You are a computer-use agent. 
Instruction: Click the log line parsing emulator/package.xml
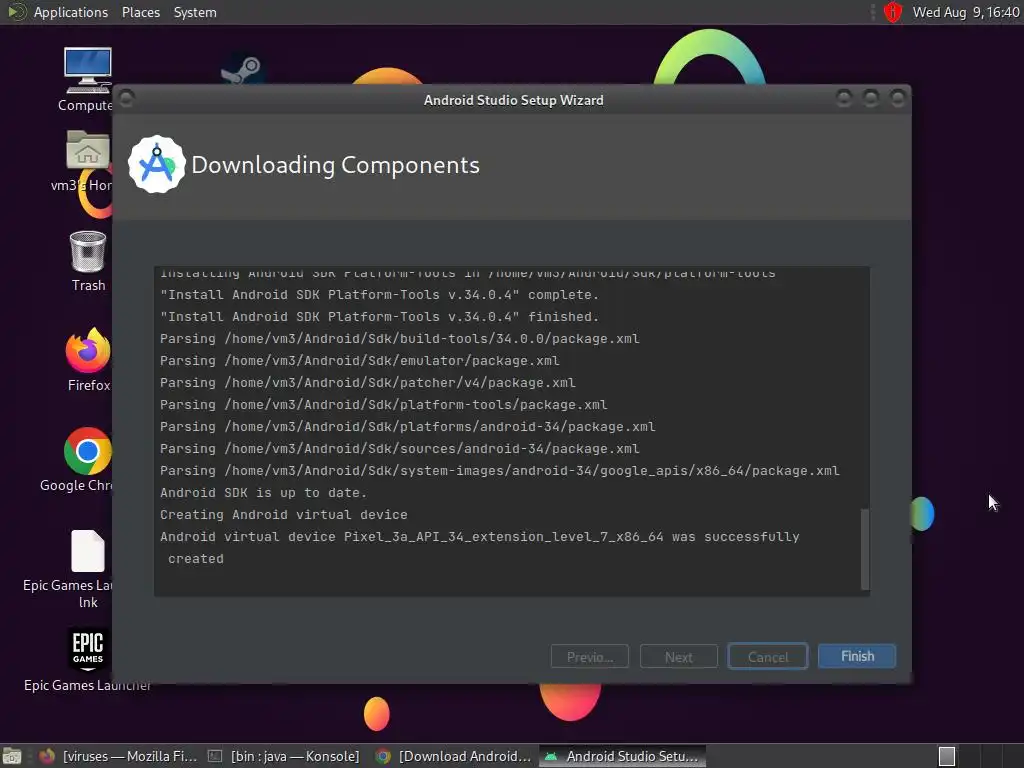coord(359,361)
